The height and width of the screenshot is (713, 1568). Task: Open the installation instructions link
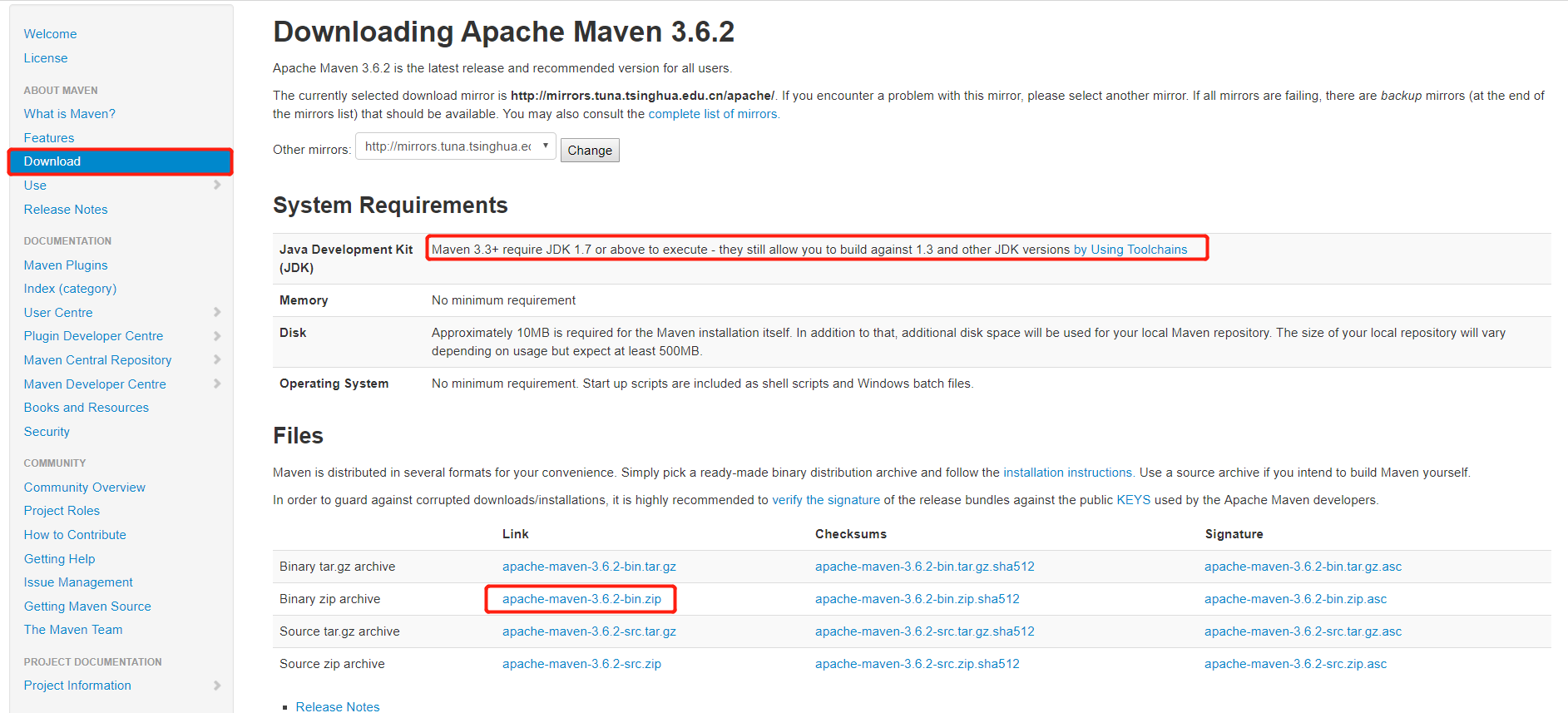tap(1068, 473)
